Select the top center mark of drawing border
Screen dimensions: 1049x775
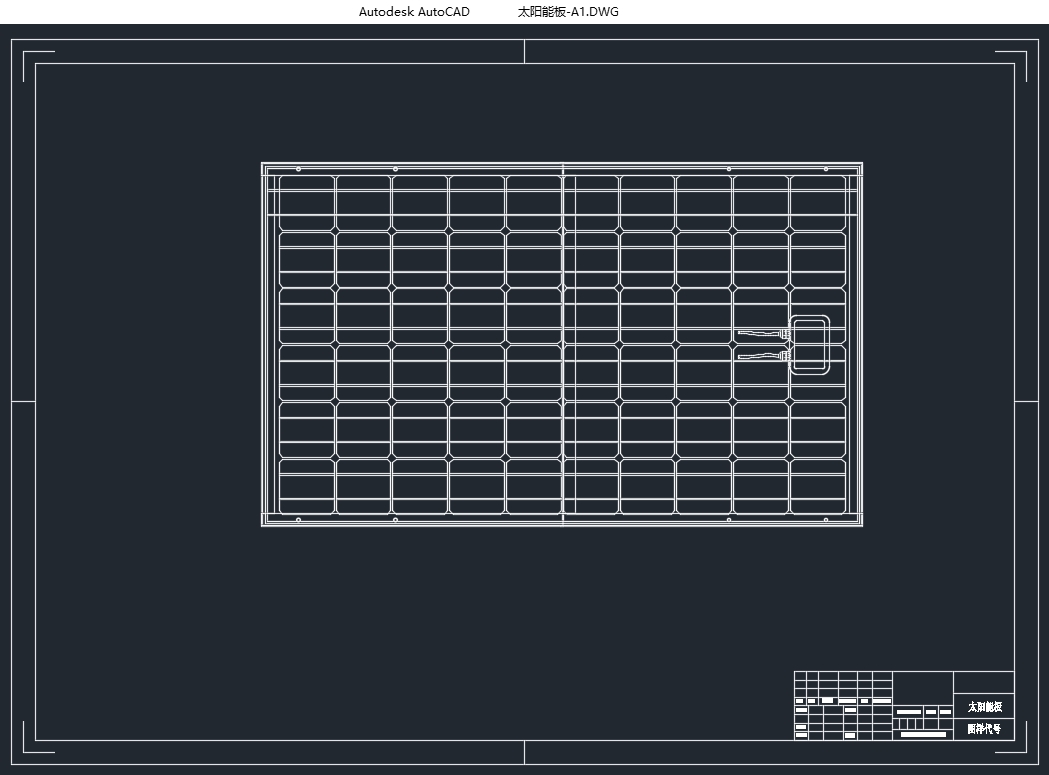[524, 51]
